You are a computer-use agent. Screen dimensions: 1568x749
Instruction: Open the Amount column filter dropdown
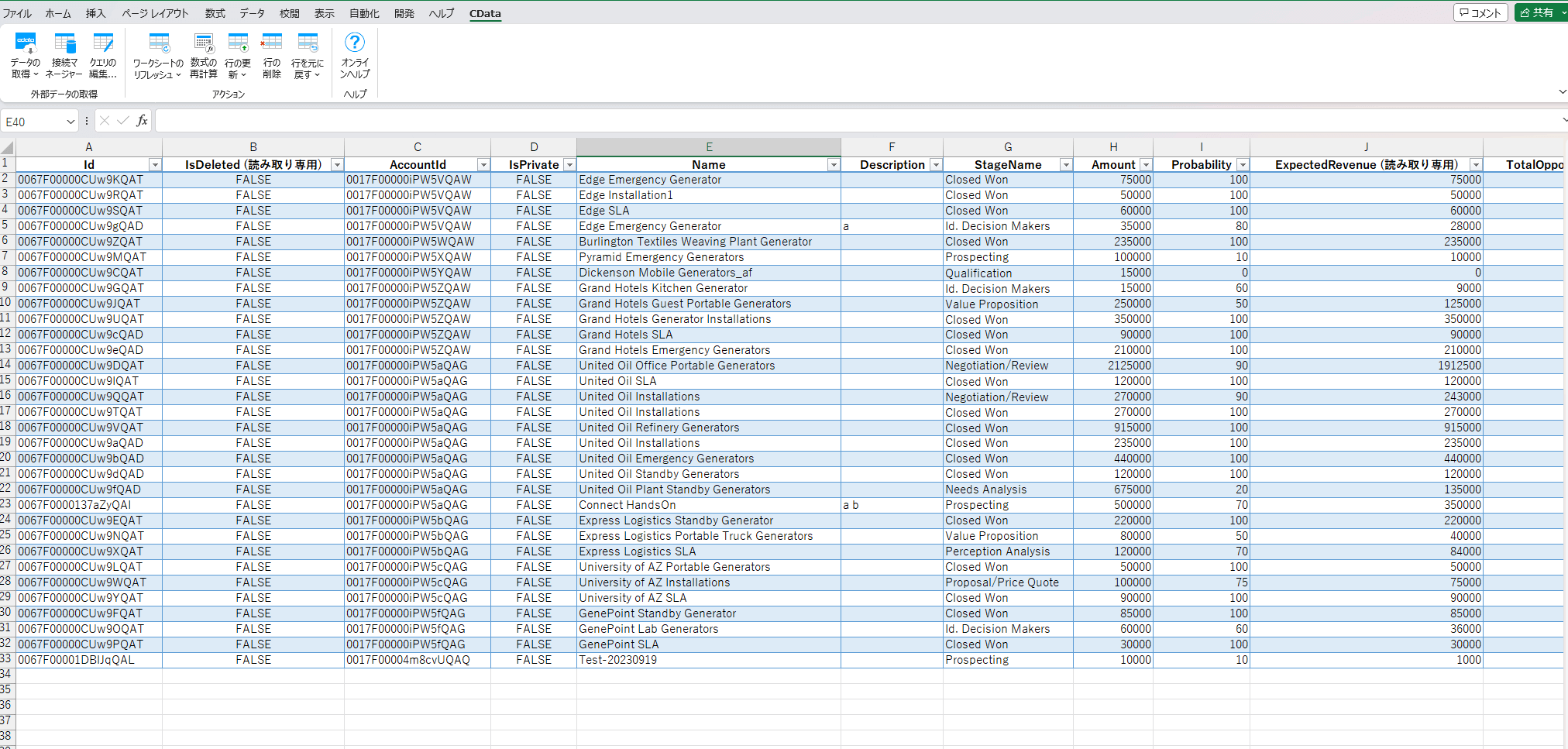pos(1145,165)
